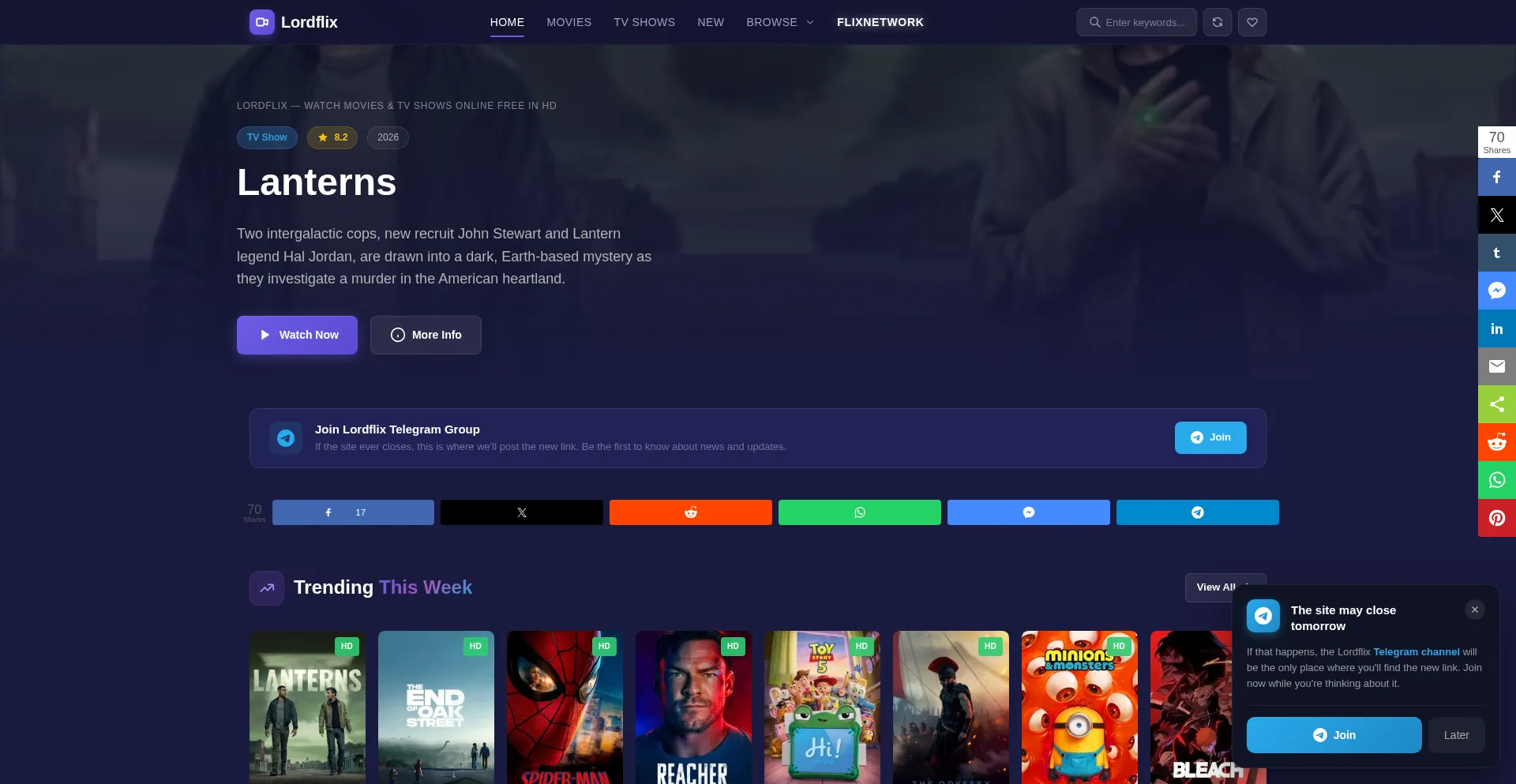Open the Reacher poster

click(x=693, y=707)
